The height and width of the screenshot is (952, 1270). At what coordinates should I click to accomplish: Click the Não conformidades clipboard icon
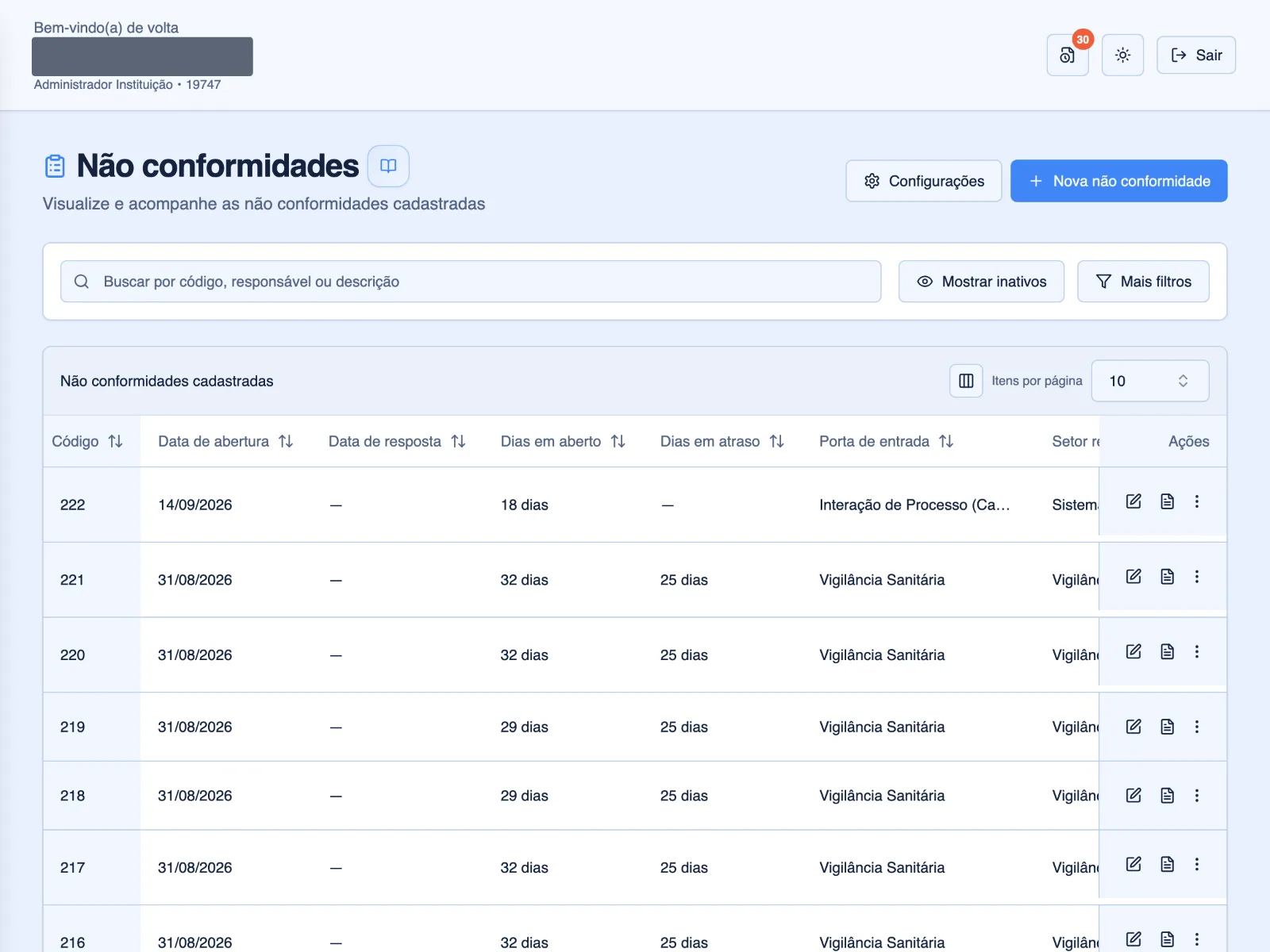click(x=55, y=166)
